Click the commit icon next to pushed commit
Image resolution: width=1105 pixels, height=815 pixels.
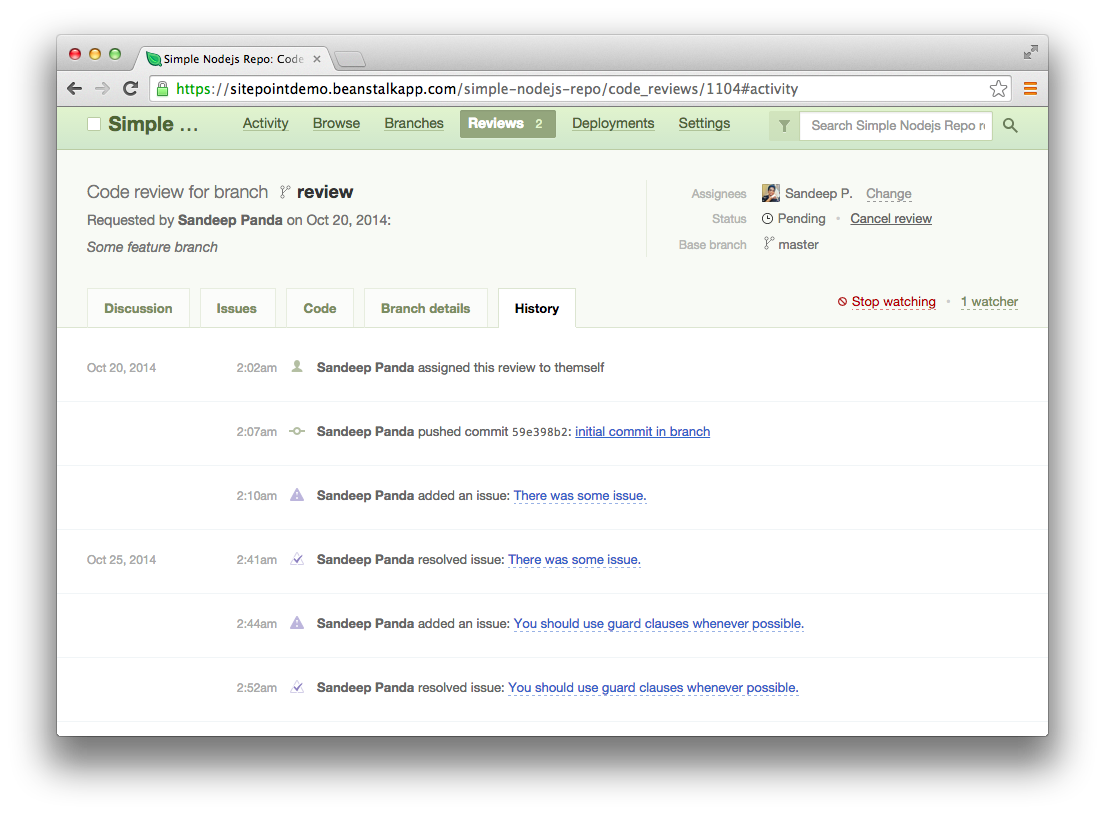pyautogui.click(x=296, y=432)
